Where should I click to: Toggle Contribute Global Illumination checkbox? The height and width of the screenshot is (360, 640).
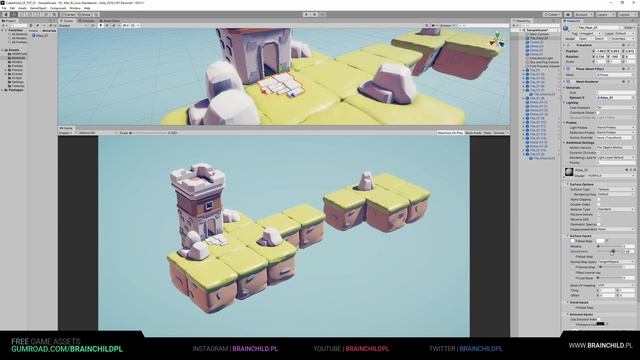click(x=598, y=113)
